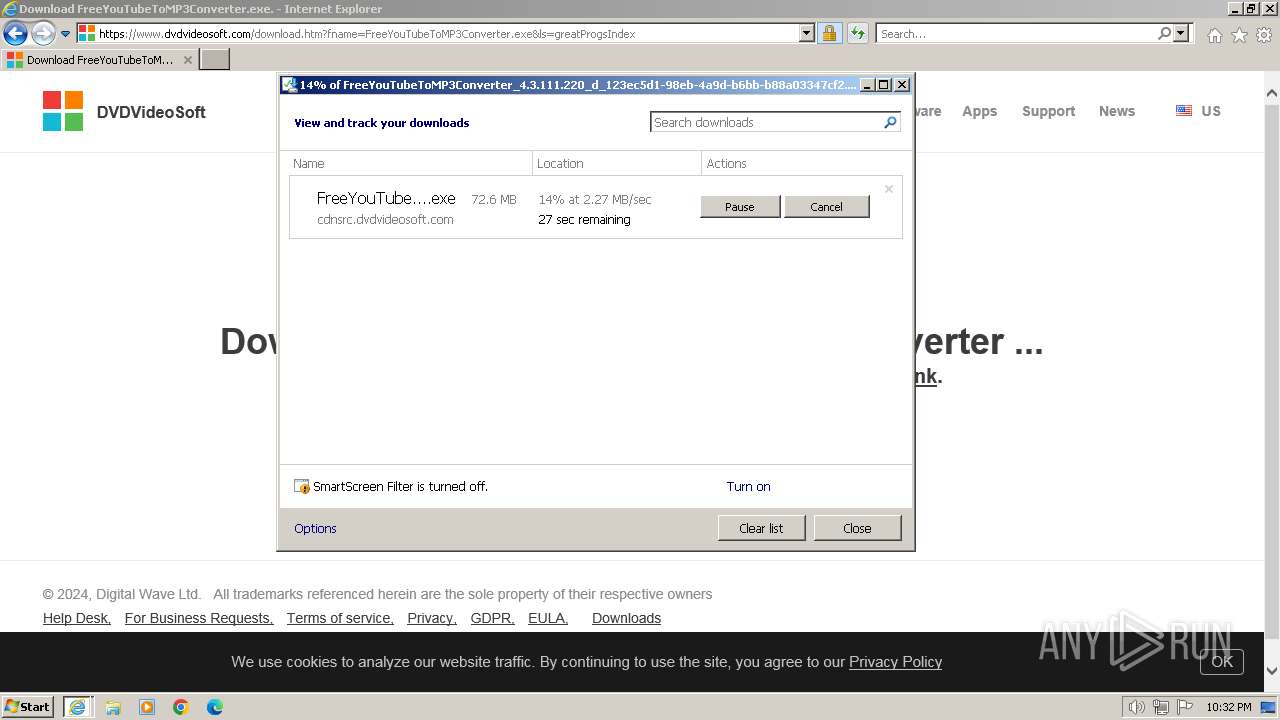Click the DVDVideoSoft logo
Screen dimensions: 1280x720
(x=124, y=111)
